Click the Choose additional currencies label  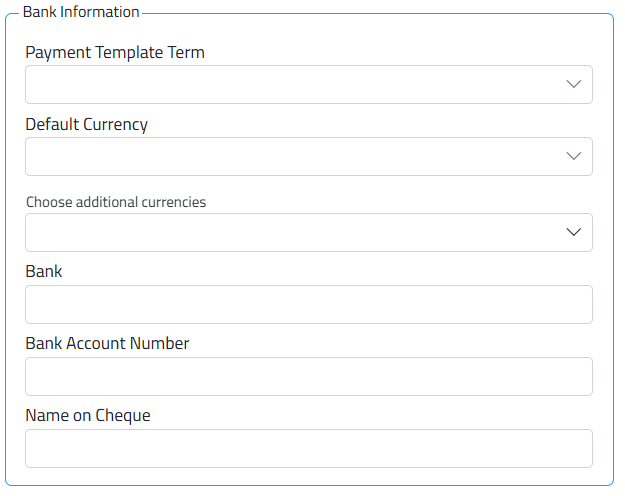(x=116, y=202)
